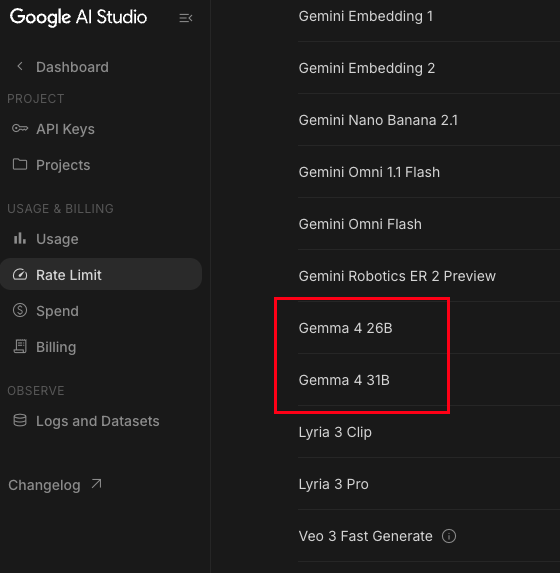Click the database icon beside Logs and Datasets

click(x=20, y=421)
